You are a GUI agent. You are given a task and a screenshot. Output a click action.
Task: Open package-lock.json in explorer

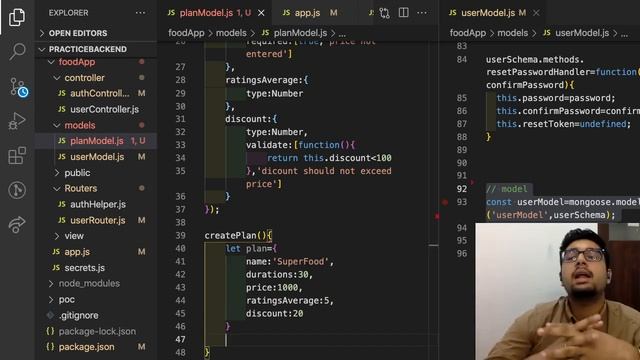pos(97,331)
